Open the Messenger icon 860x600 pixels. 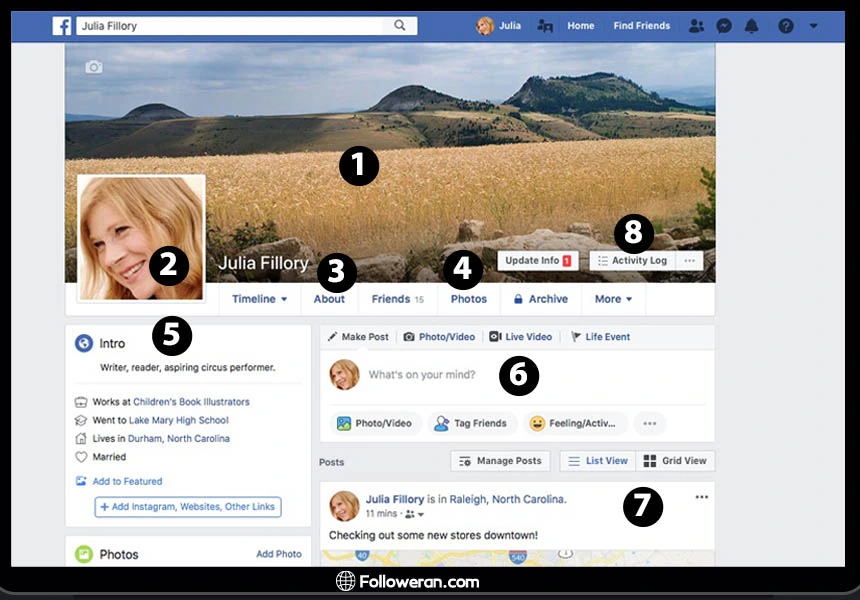[x=724, y=26]
